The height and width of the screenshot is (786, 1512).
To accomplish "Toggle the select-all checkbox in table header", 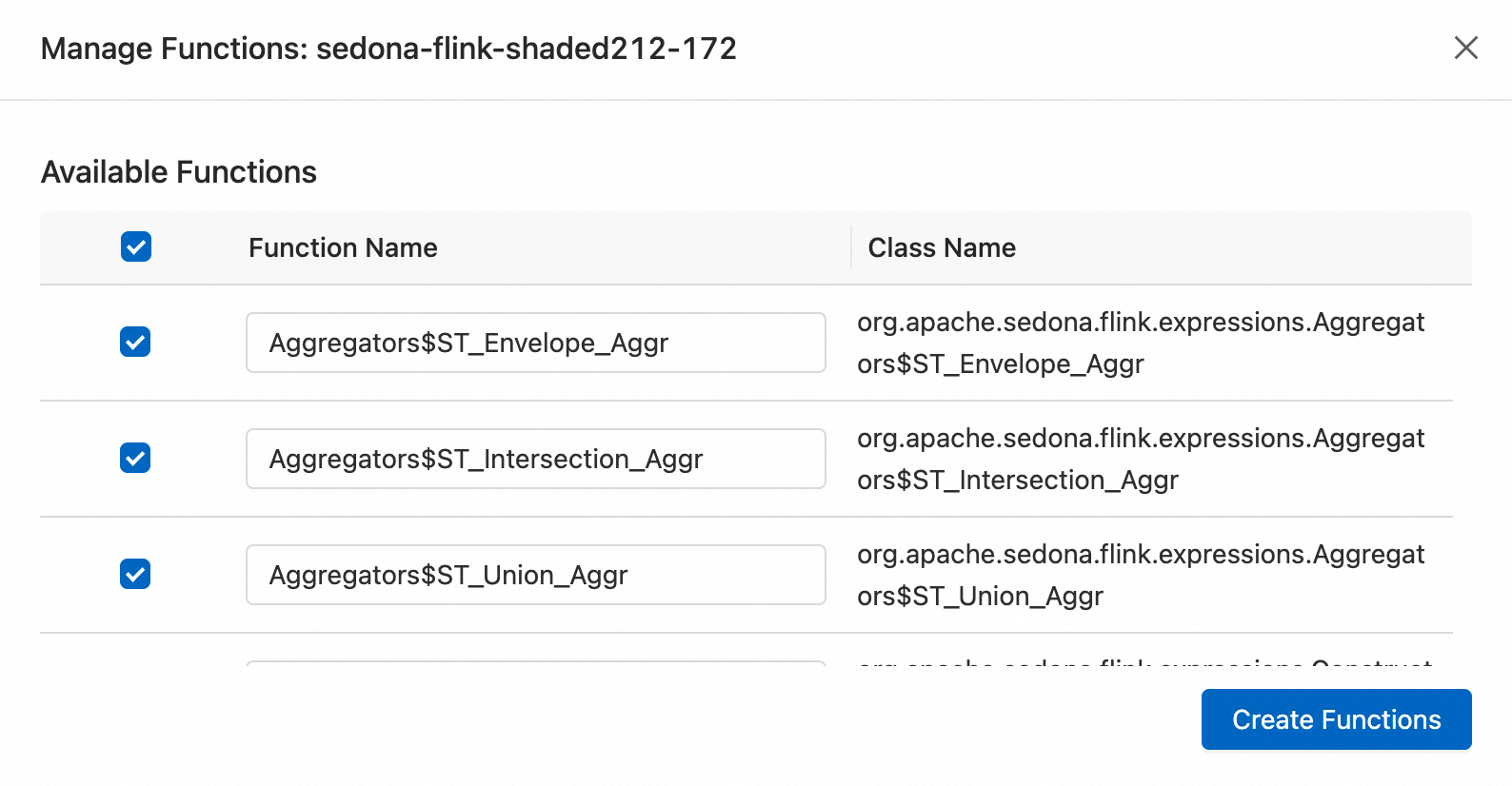I will (136, 247).
